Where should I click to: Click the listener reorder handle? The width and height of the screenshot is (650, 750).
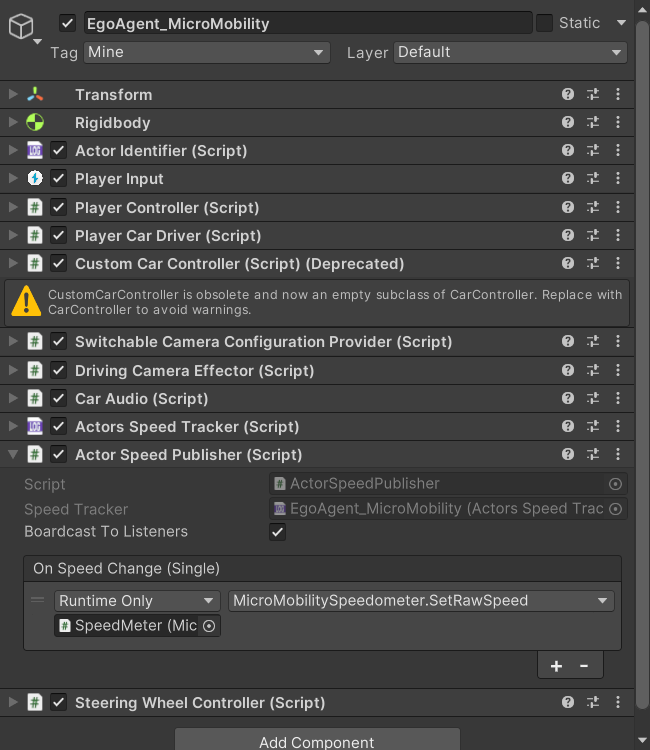(37, 600)
